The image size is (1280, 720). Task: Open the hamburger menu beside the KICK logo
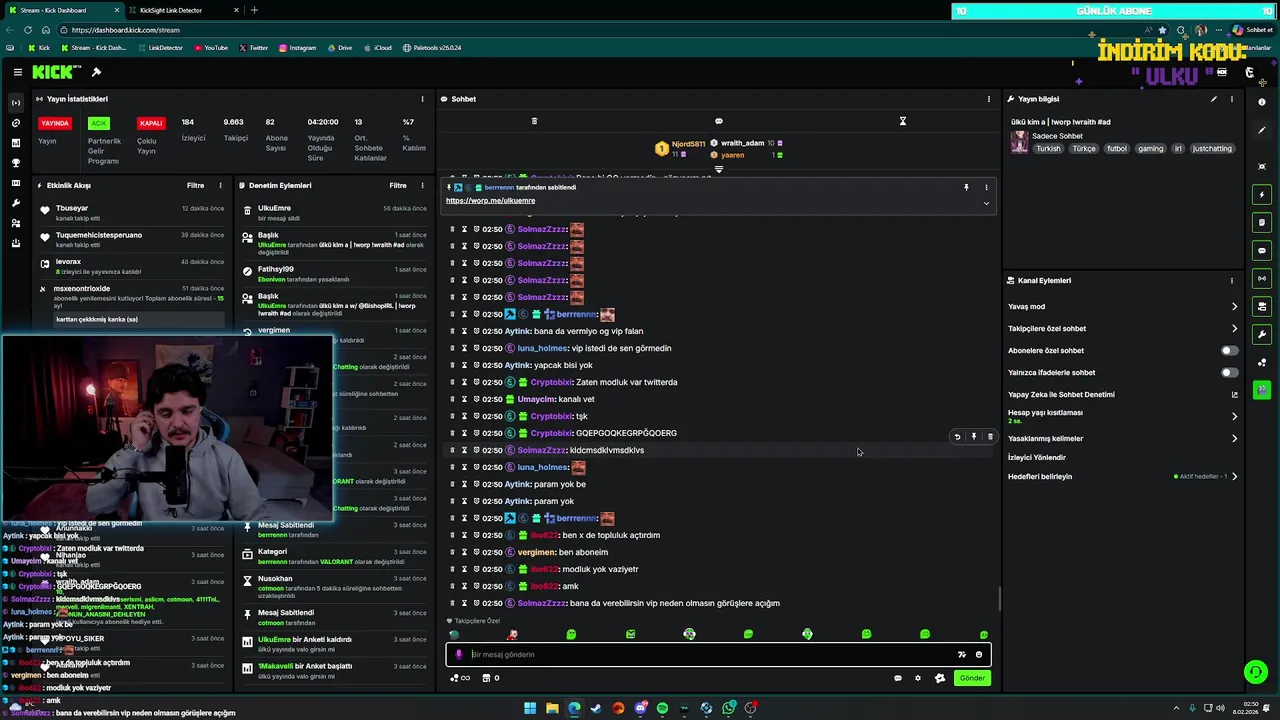tap(18, 72)
